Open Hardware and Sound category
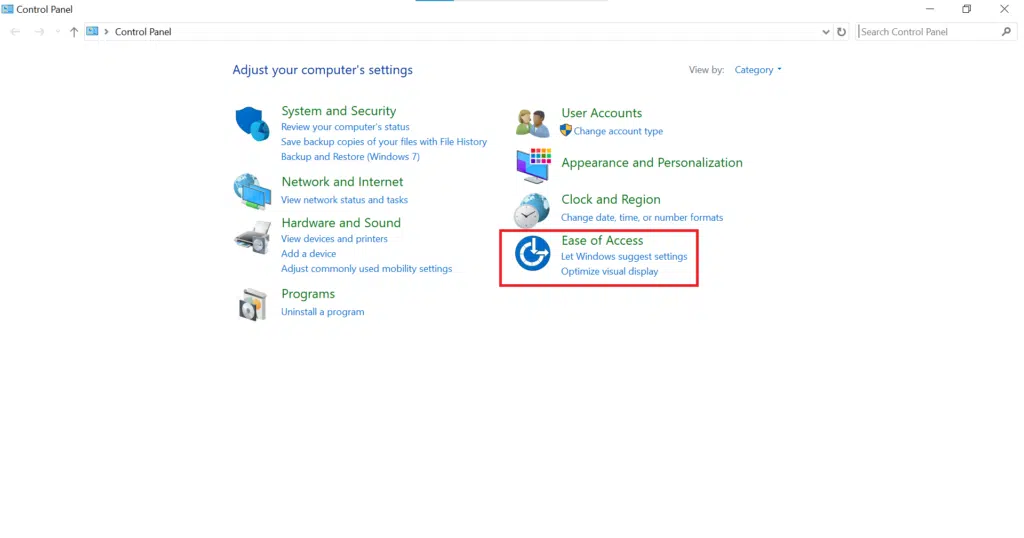 point(341,223)
